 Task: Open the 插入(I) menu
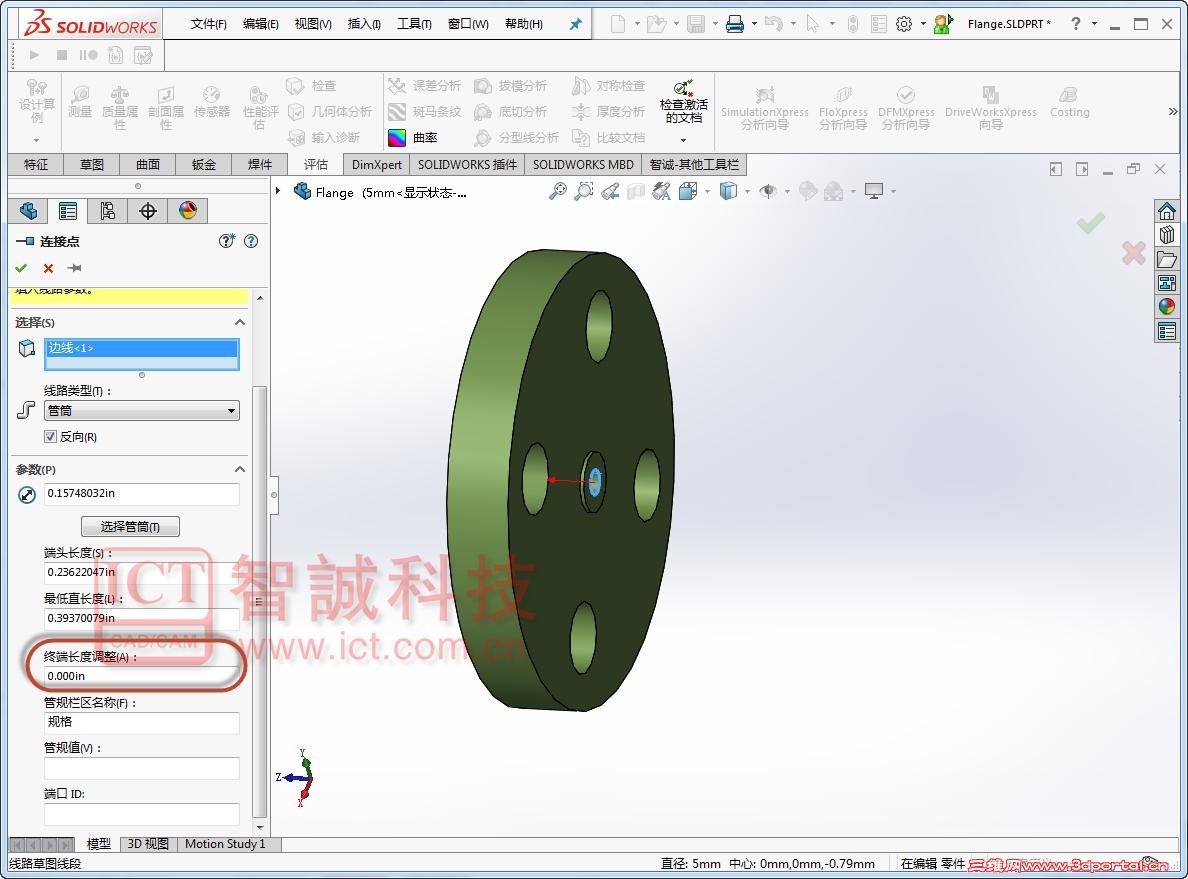364,24
